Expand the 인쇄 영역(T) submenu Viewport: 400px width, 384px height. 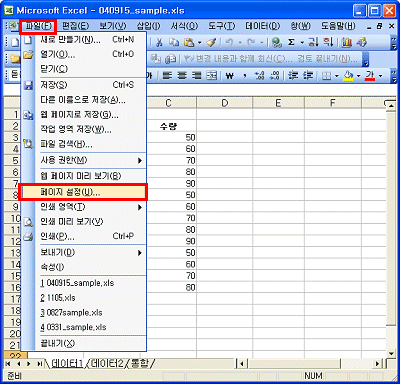pyautogui.click(x=90, y=207)
